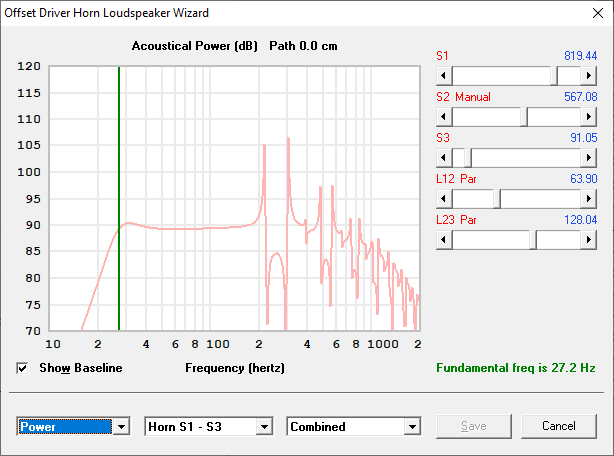Click the L12 value 63.90
Viewport: 614px width, 456px height.
click(583, 179)
